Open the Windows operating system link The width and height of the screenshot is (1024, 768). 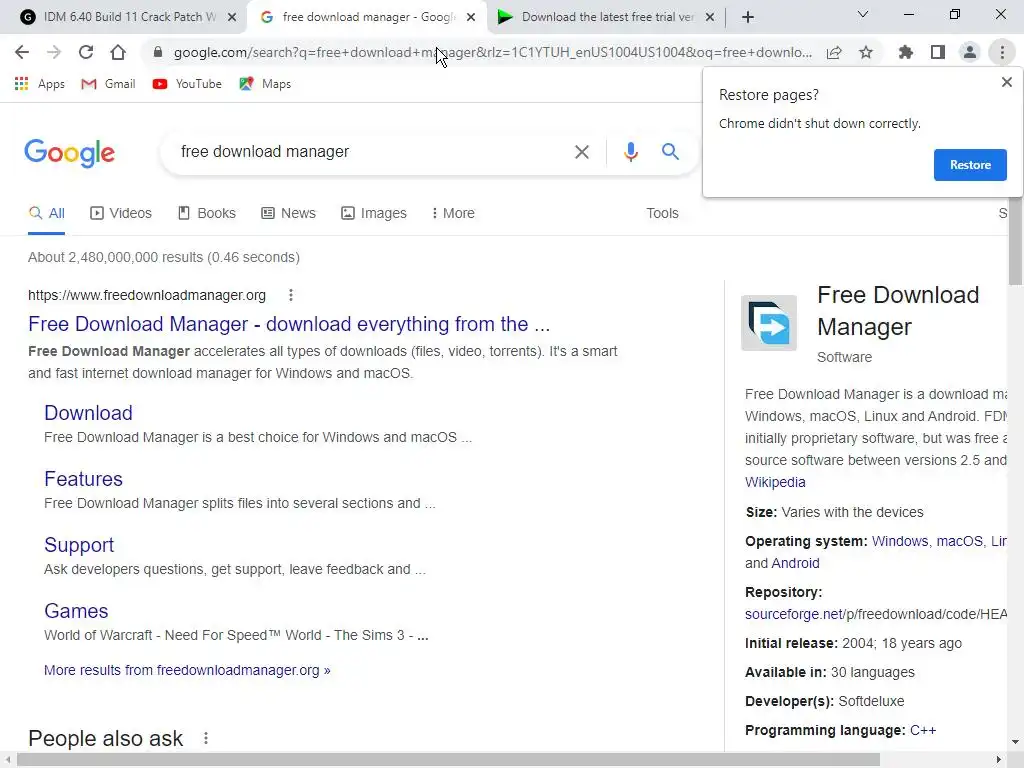900,541
